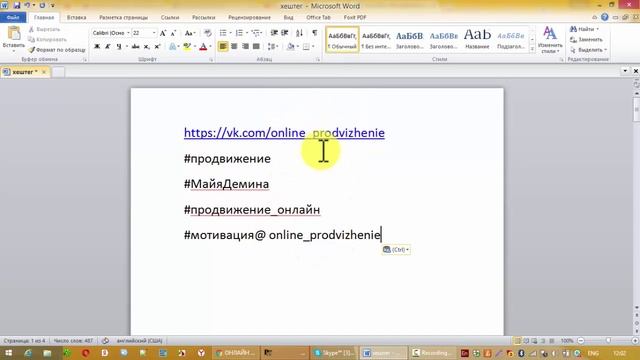Click the Clear Formatting icon
This screenshot has width=640, height=360.
(x=208, y=33)
